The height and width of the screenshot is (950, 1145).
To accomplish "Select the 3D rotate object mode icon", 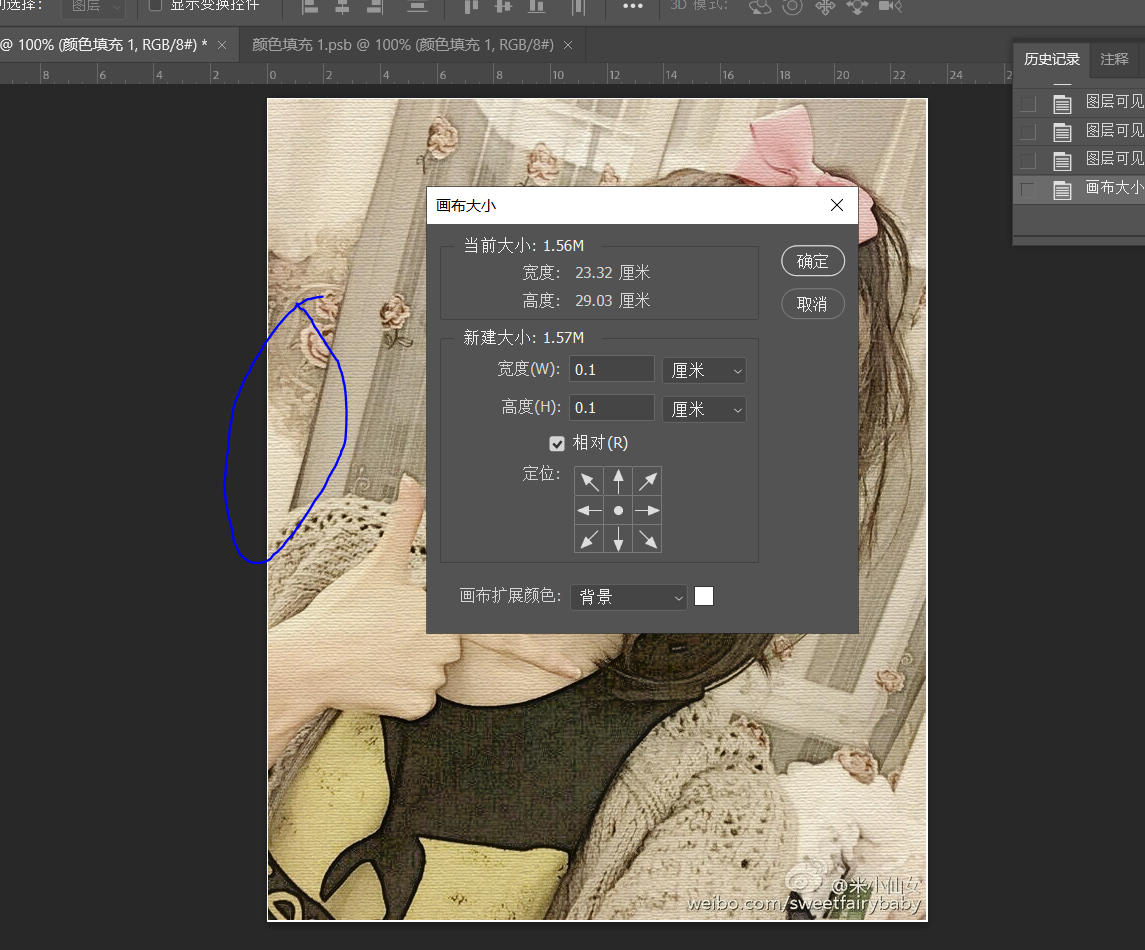I will (x=760, y=7).
